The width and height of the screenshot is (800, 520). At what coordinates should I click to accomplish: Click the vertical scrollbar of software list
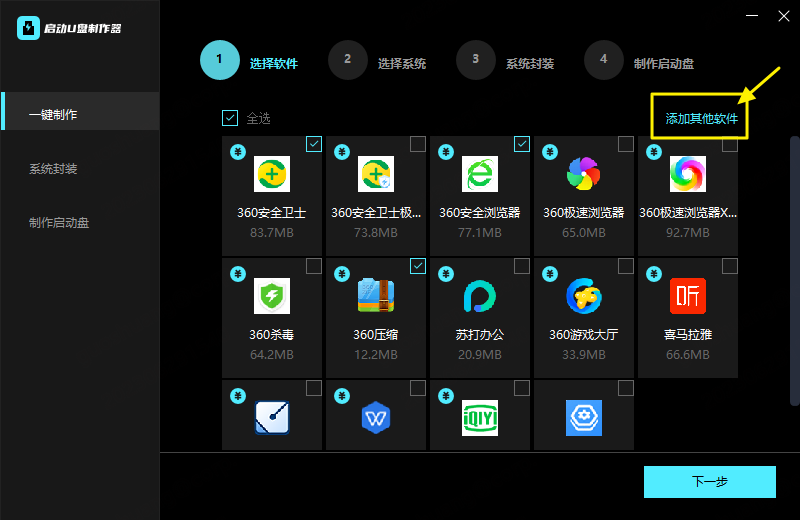point(794,250)
